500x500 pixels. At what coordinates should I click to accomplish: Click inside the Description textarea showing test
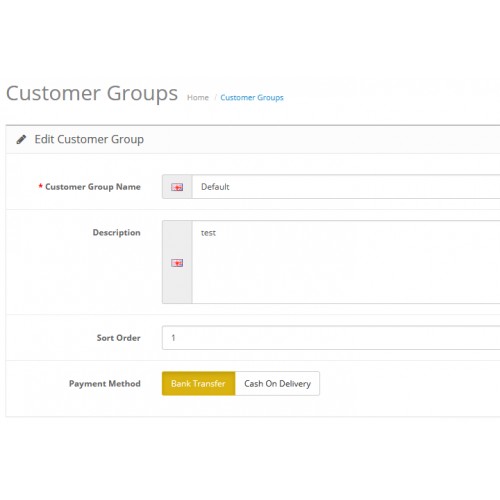point(346,262)
